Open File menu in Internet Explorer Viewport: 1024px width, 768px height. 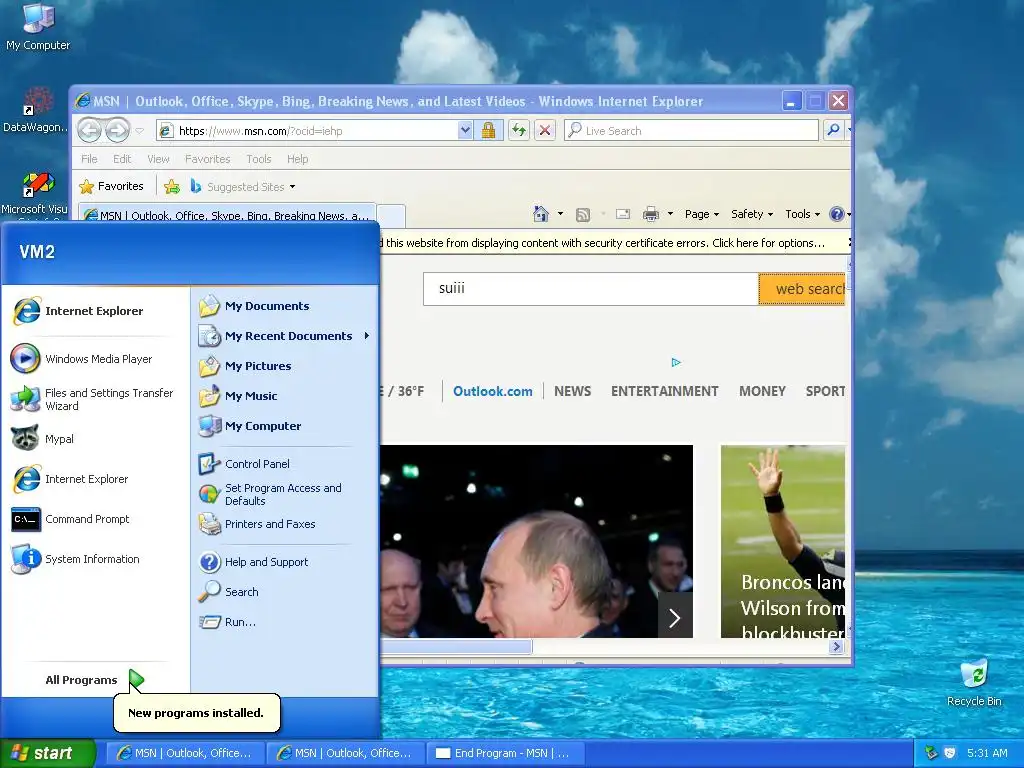[89, 159]
